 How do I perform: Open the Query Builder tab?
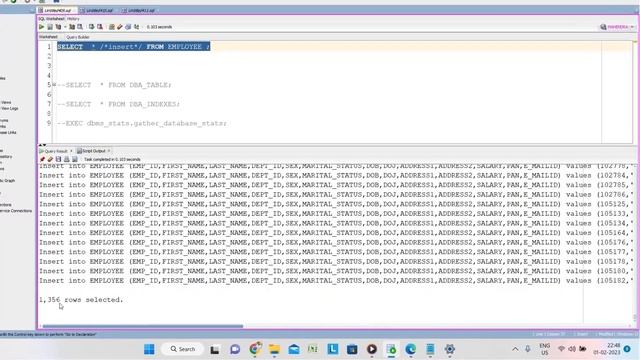pyautogui.click(x=78, y=37)
